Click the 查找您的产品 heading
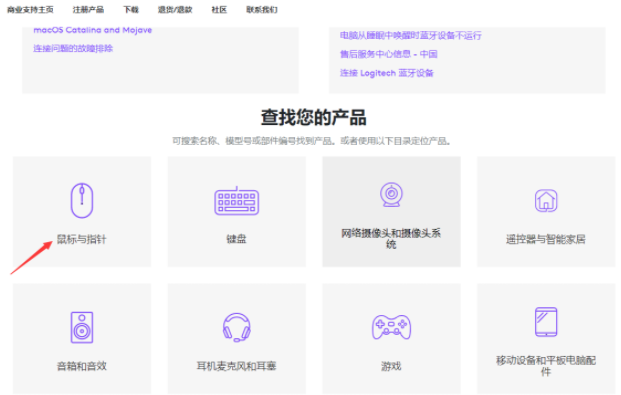The image size is (621, 395). tap(313, 118)
